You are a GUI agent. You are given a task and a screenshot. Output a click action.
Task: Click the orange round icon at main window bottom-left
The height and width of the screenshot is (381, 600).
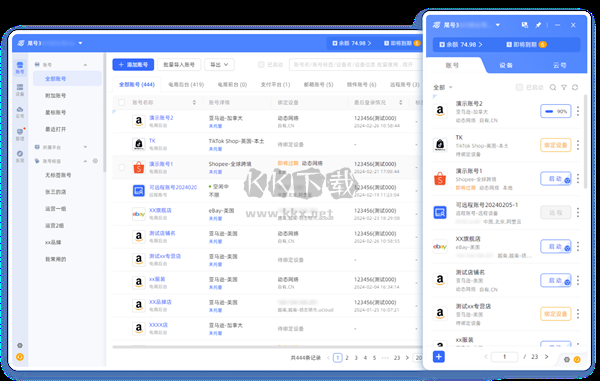point(20,357)
